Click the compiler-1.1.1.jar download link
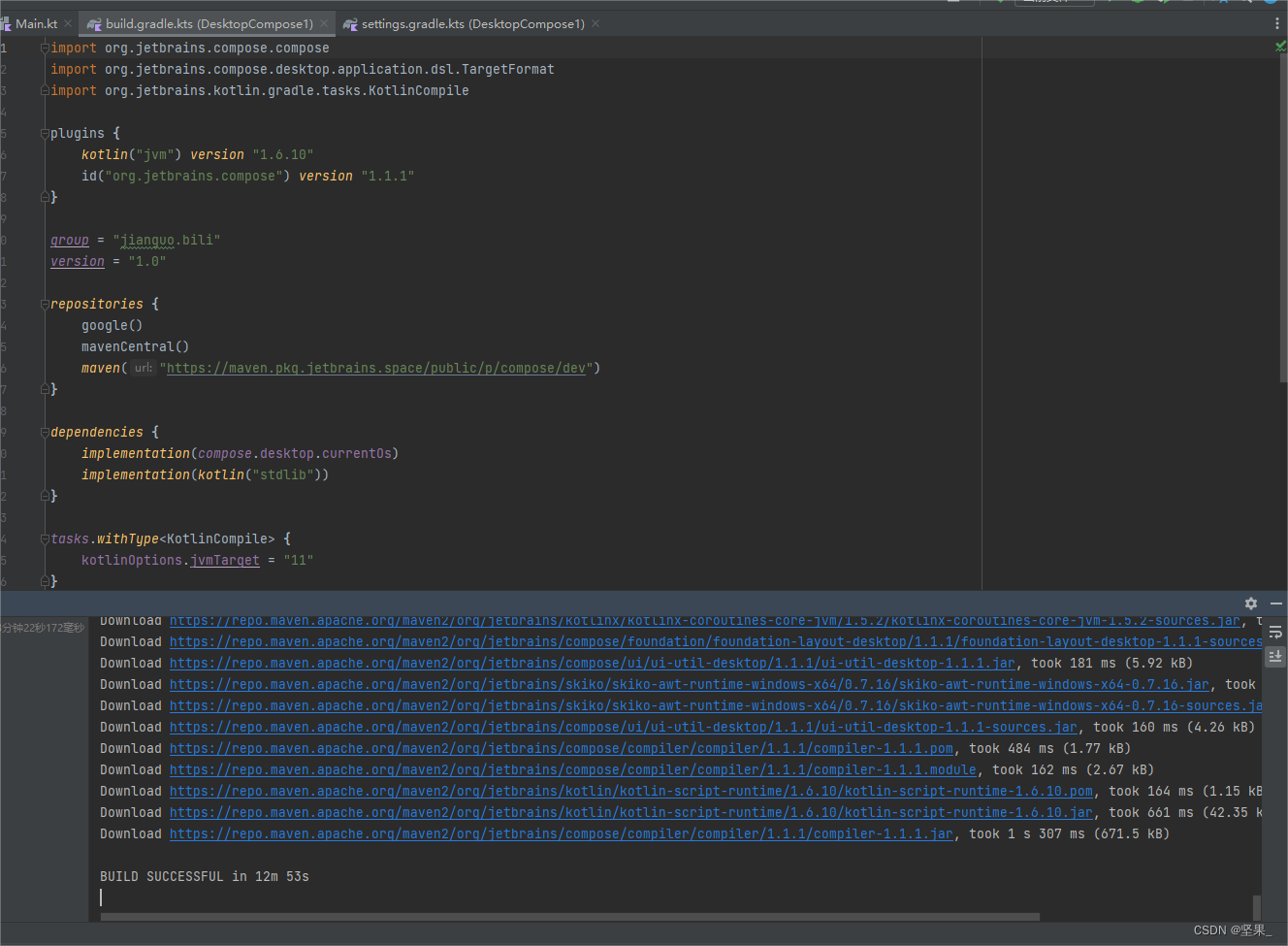 click(x=558, y=833)
